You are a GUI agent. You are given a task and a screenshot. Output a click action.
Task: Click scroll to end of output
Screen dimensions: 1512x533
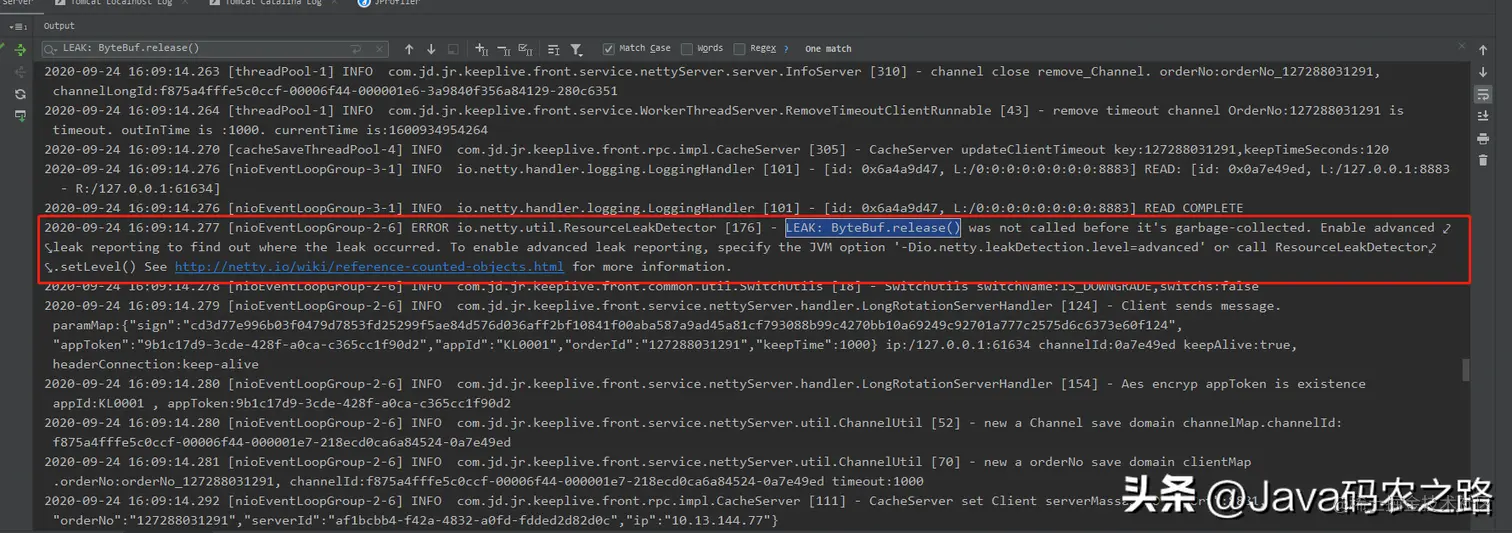coord(1483,116)
